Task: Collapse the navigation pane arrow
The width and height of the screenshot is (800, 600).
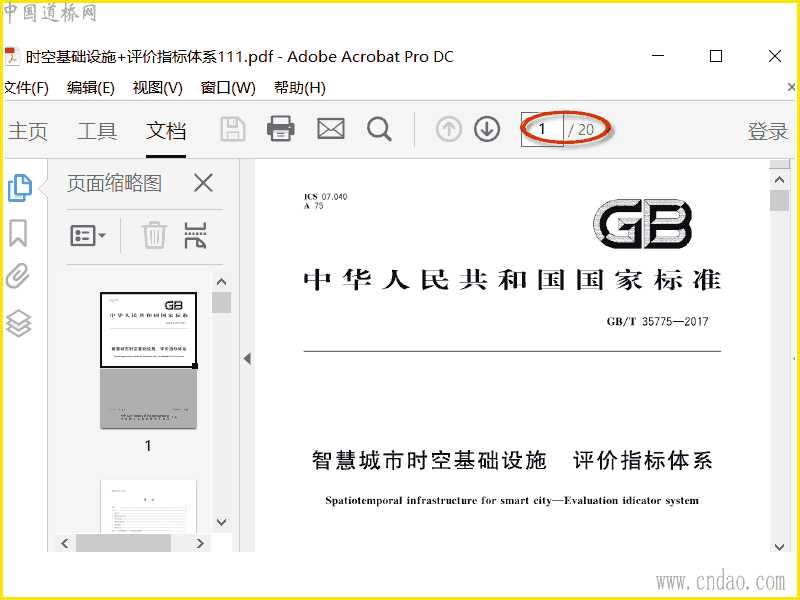Action: (247, 359)
